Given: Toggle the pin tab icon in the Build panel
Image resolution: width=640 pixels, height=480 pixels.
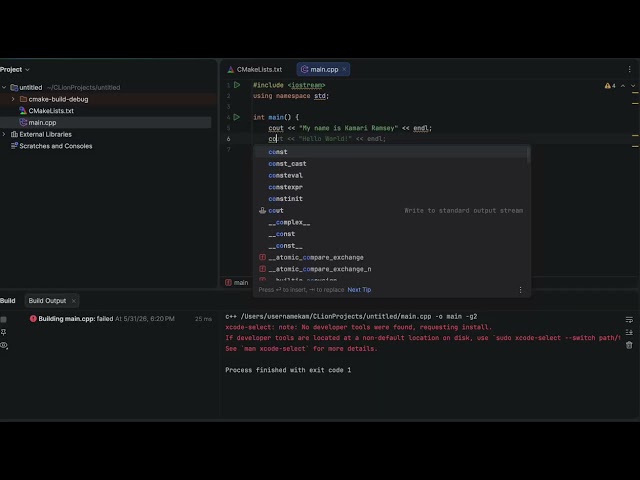Looking at the screenshot, I should coord(4,332).
